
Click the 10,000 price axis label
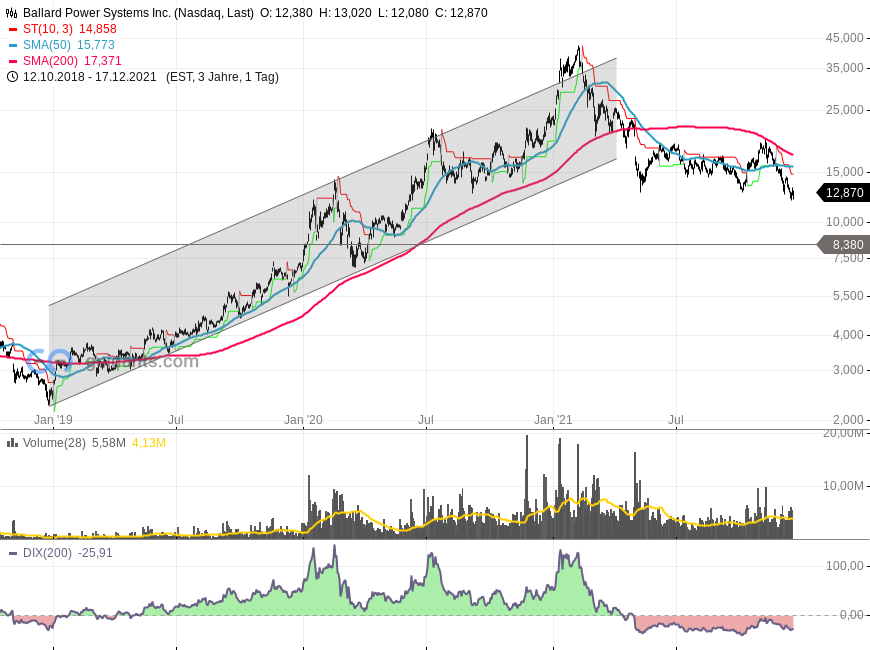point(844,223)
